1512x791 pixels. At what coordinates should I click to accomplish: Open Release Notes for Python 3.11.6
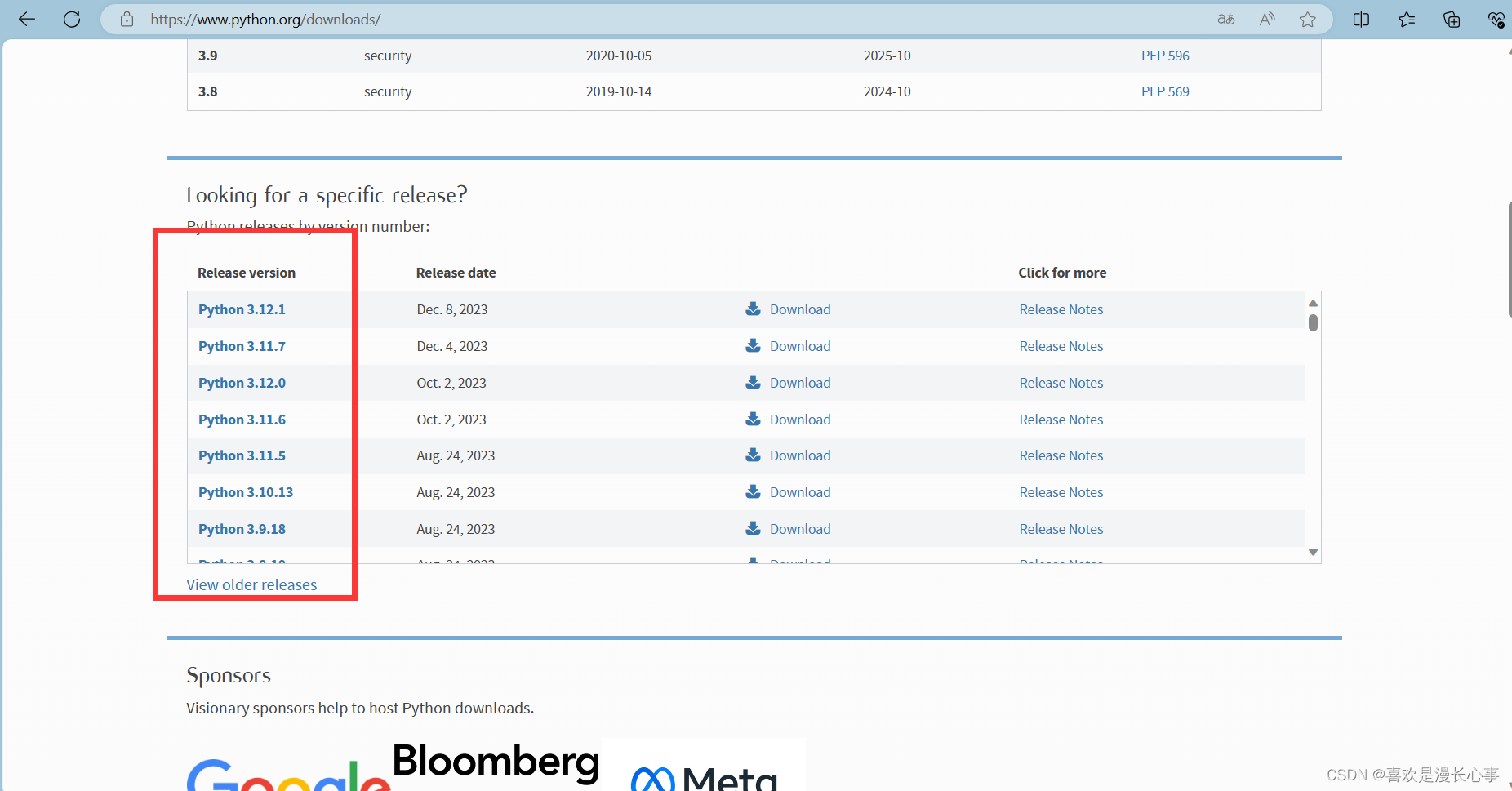(x=1061, y=420)
